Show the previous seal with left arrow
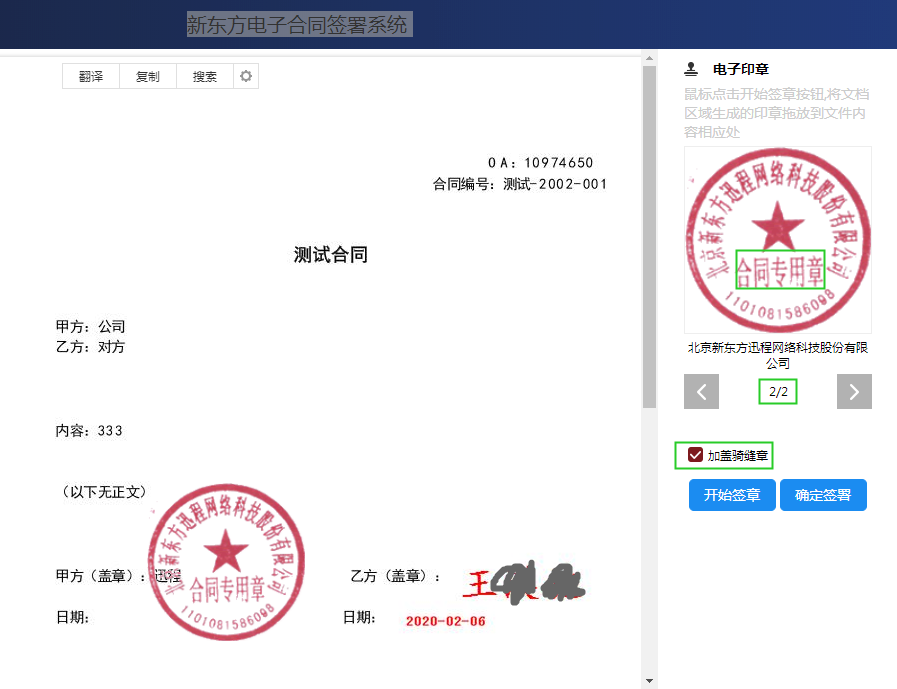 (x=701, y=392)
